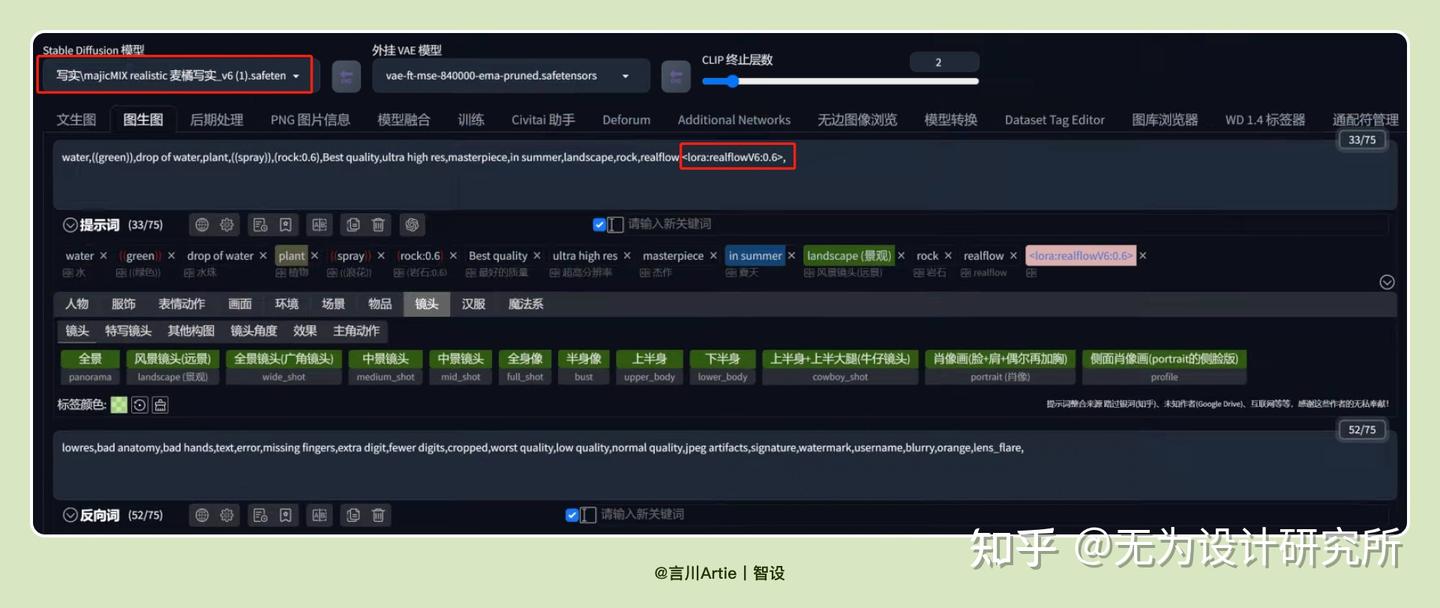
Task: Select the 特写镜头 sub-tab
Action: pos(129,331)
